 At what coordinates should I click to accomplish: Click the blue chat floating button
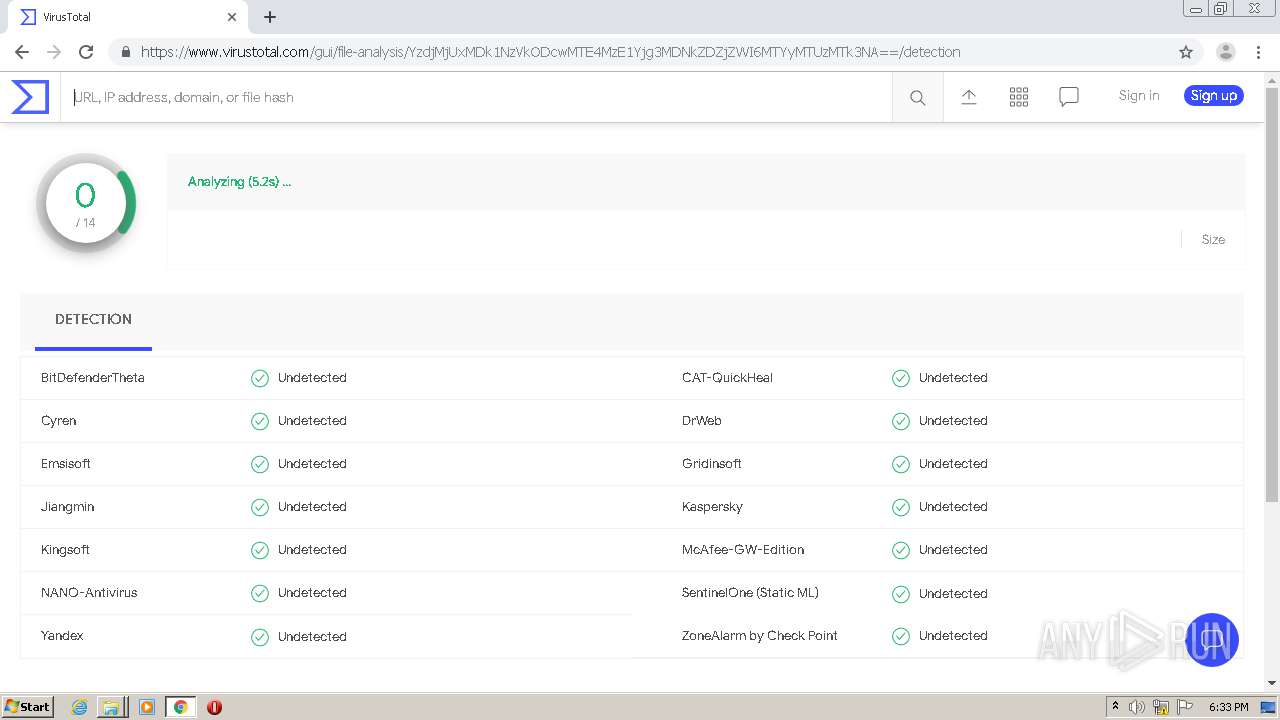(x=1212, y=640)
